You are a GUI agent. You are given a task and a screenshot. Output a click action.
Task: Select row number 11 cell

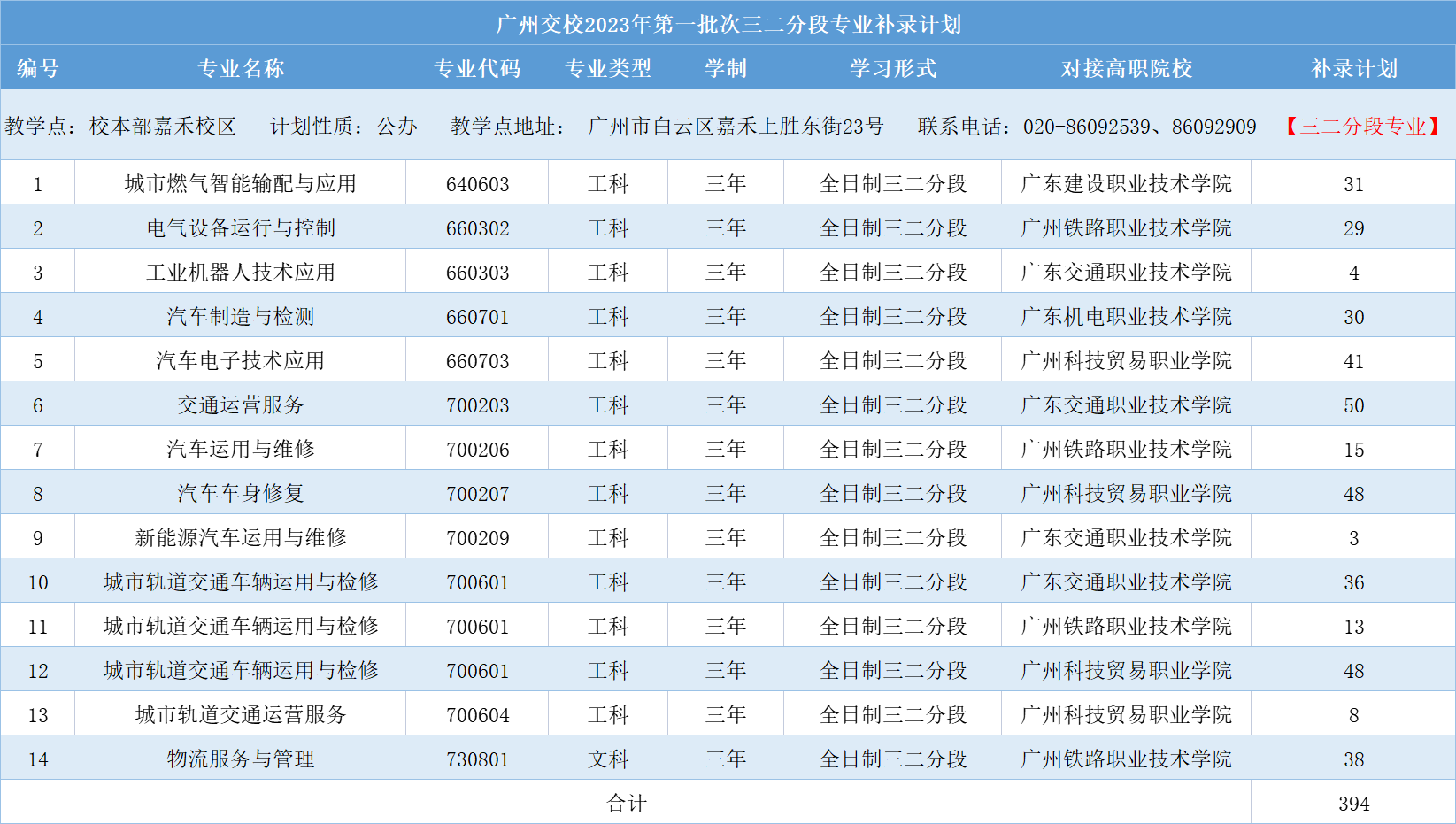(x=38, y=627)
